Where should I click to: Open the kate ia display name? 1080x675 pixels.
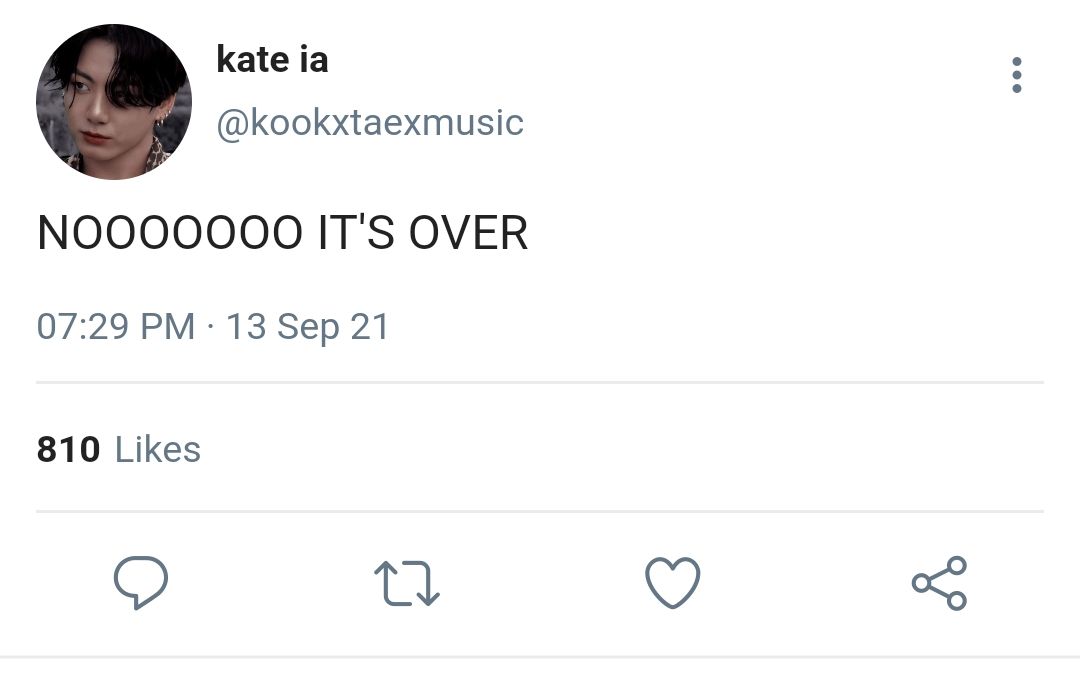272,59
